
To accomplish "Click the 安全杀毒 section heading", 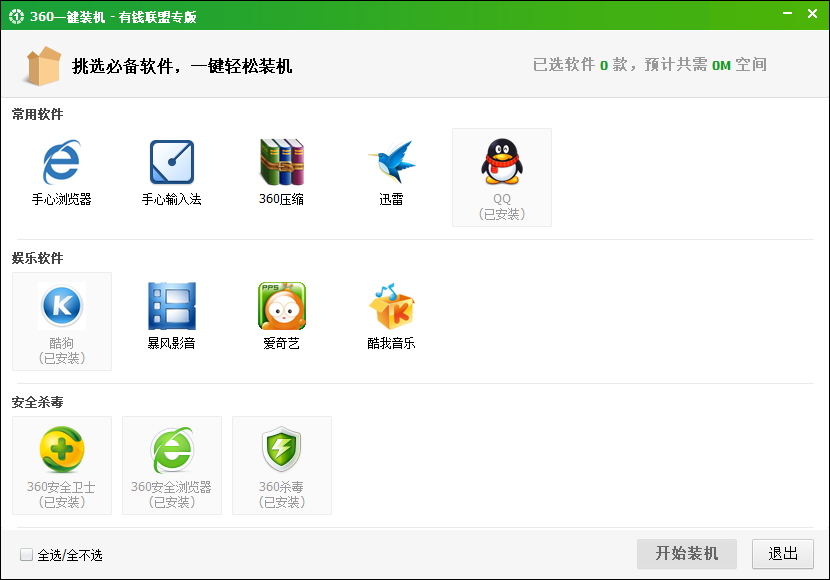I will coord(38,402).
